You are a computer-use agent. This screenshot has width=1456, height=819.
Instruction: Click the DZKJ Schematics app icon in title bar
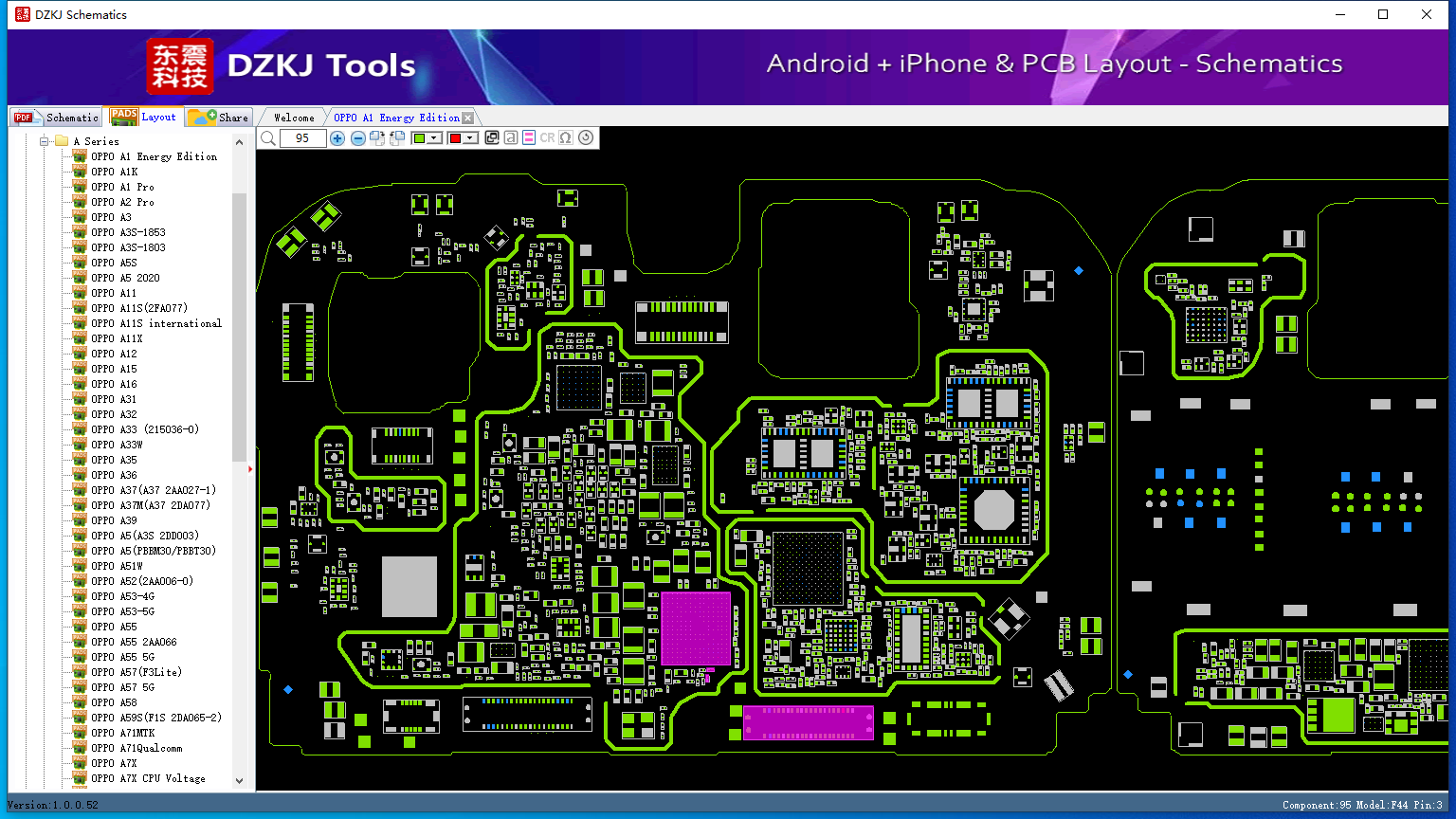[22, 14]
